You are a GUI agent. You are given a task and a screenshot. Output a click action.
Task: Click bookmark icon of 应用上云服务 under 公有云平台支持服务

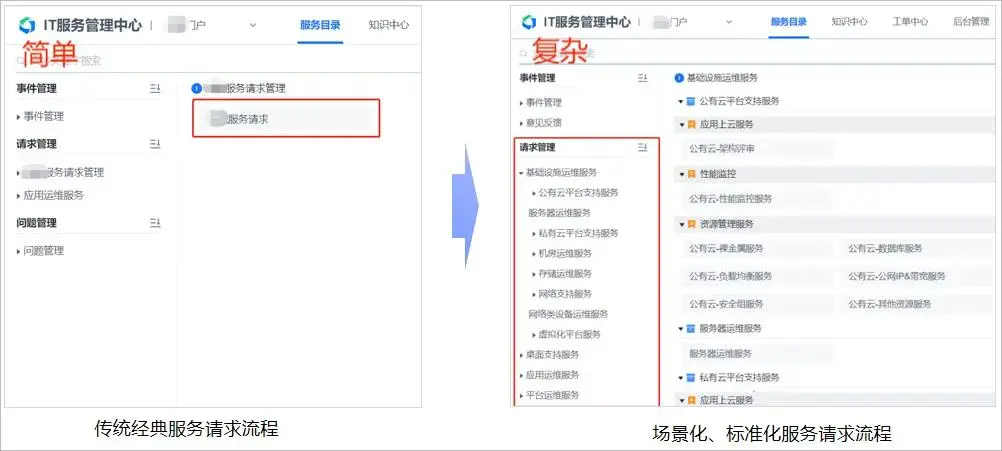point(691,125)
